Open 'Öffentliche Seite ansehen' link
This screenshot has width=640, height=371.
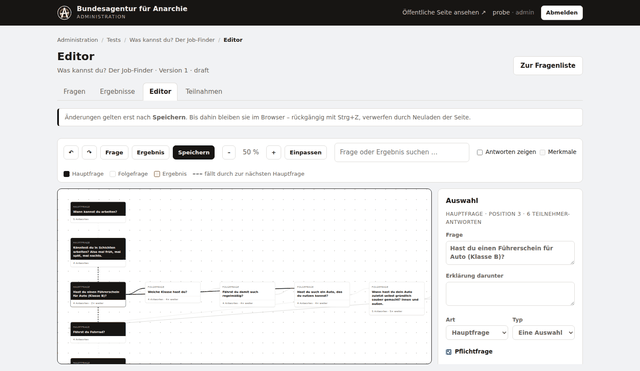(x=444, y=13)
